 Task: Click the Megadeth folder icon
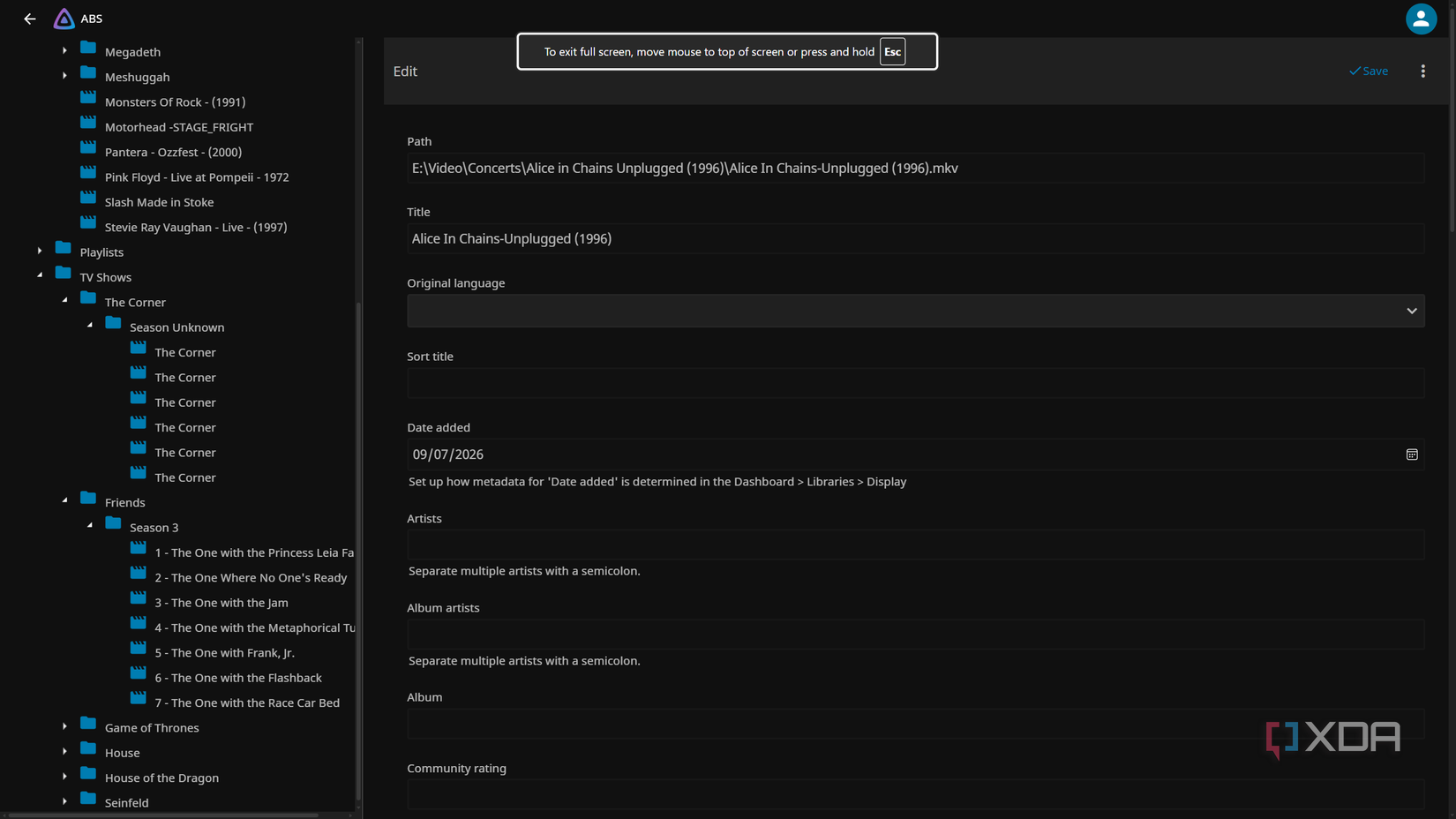pyautogui.click(x=88, y=48)
